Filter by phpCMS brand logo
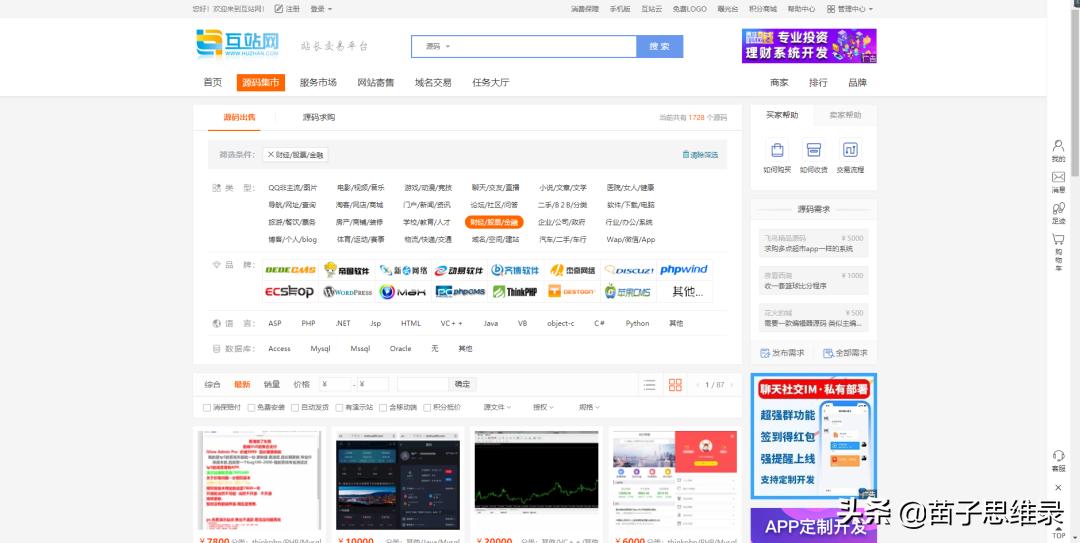This screenshot has width=1080, height=543. click(459, 291)
